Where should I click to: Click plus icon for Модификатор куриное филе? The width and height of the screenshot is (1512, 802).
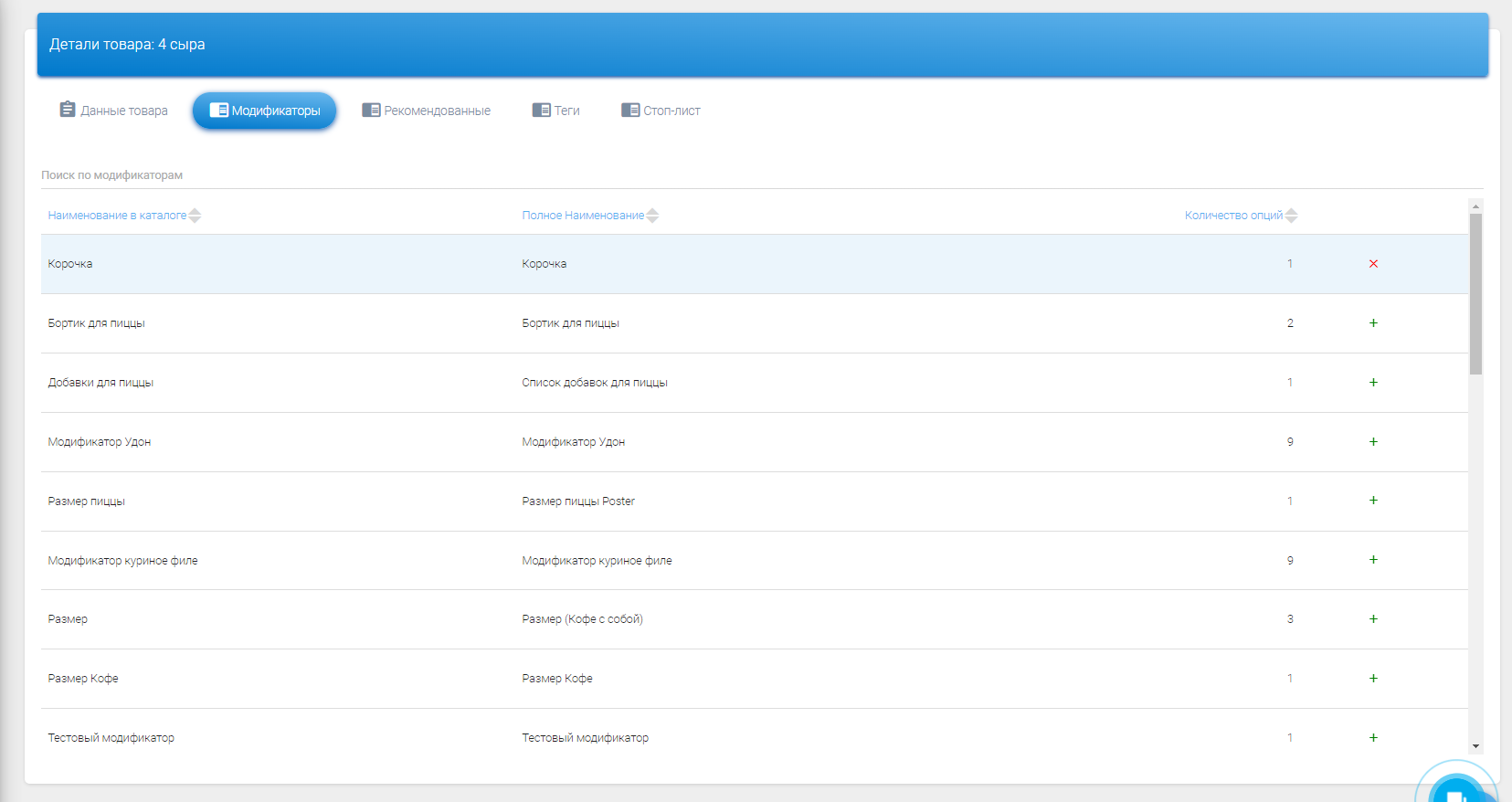coord(1373,560)
